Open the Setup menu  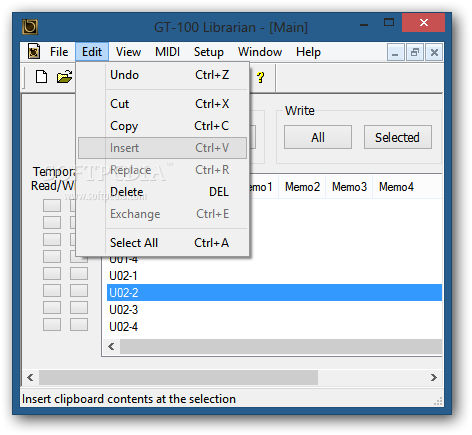point(209,52)
